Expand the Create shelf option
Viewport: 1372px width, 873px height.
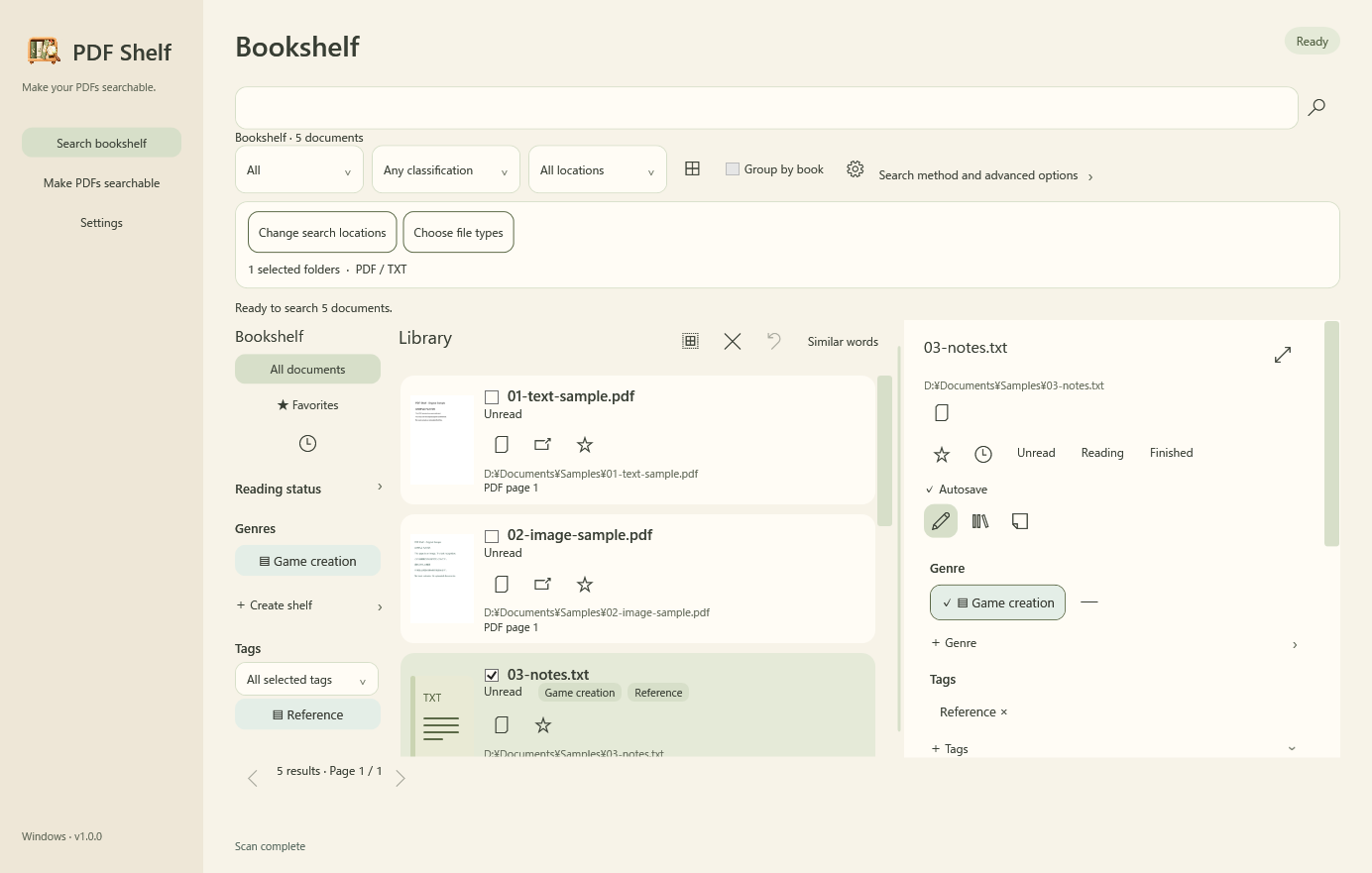(308, 605)
